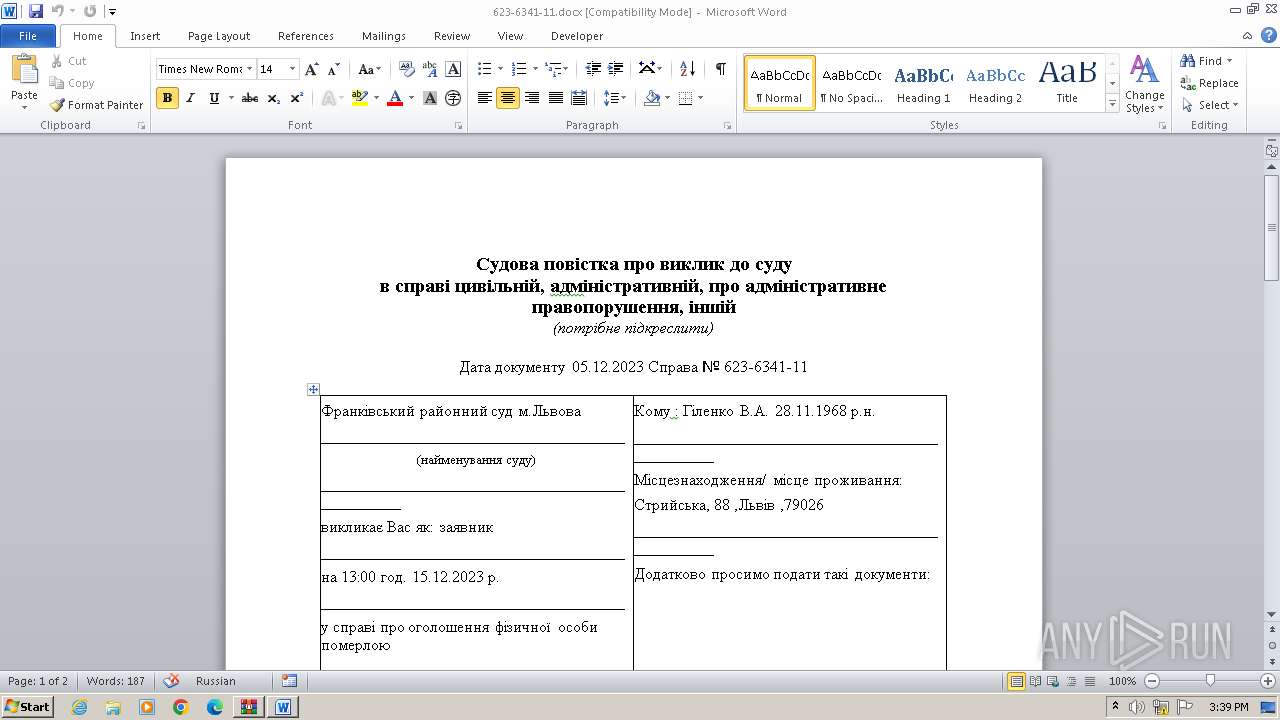Toggle Strikethrough formatting
The width and height of the screenshot is (1280, 720).
250,98
